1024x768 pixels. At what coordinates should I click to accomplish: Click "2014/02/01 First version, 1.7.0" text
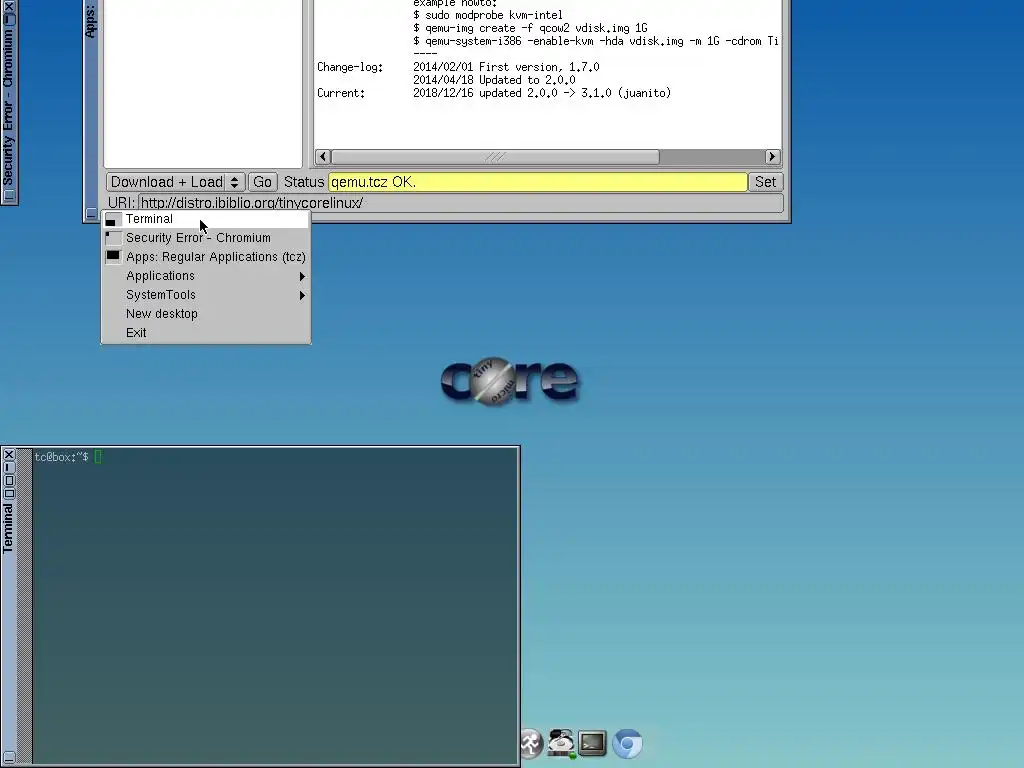(x=506, y=67)
